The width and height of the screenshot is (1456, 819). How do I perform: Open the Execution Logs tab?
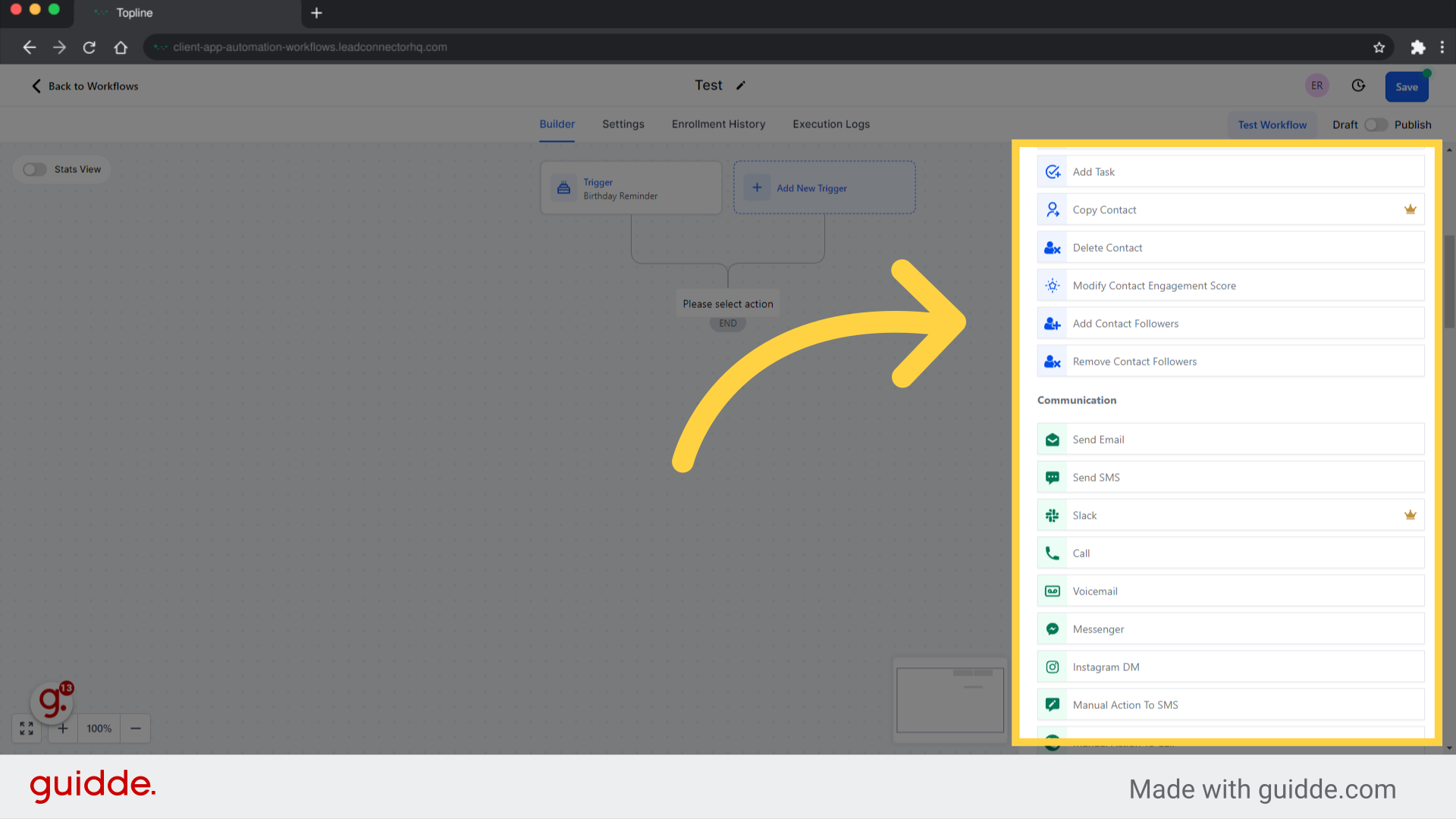[831, 124]
